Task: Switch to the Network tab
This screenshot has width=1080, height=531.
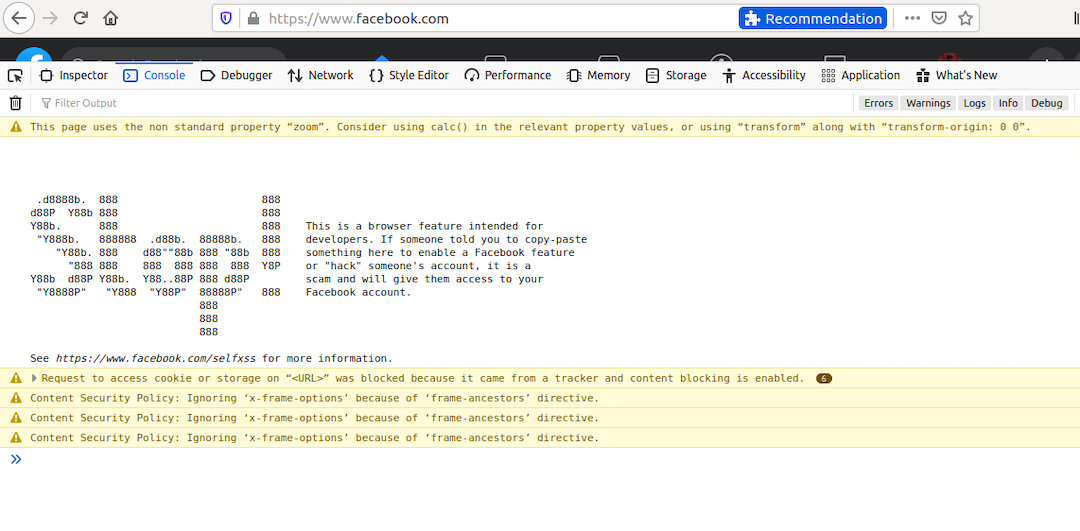Action: coord(320,76)
